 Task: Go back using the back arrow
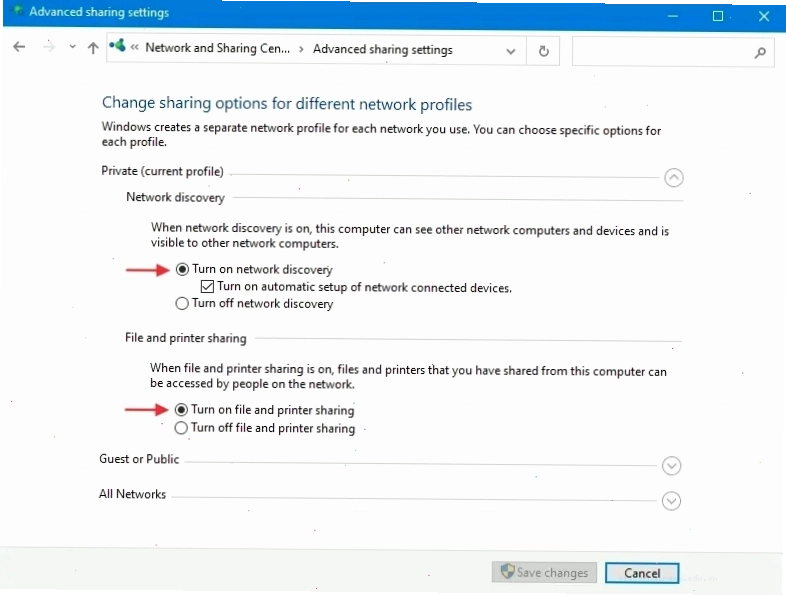(x=19, y=47)
